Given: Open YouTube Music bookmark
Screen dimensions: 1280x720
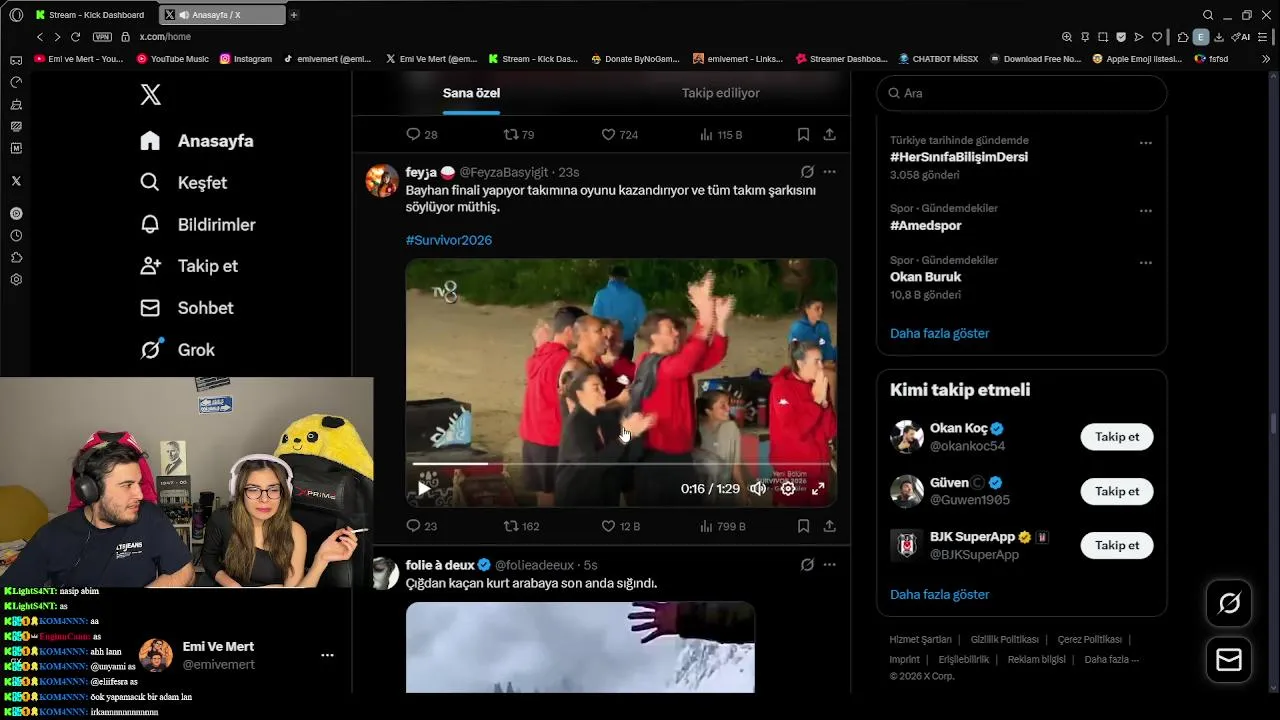Looking at the screenshot, I should tap(173, 59).
